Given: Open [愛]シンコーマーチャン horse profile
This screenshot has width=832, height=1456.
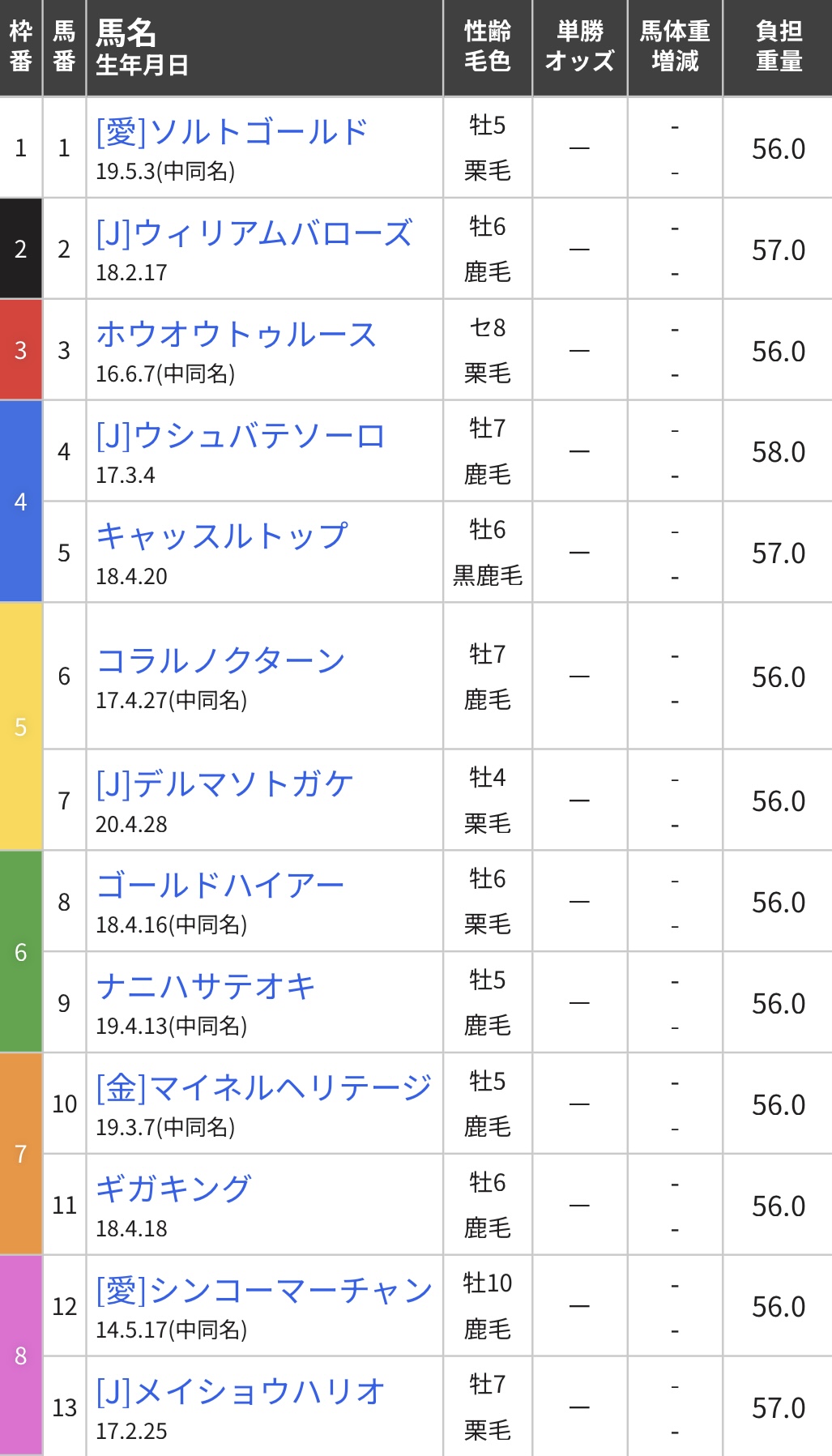Looking at the screenshot, I should [264, 1290].
